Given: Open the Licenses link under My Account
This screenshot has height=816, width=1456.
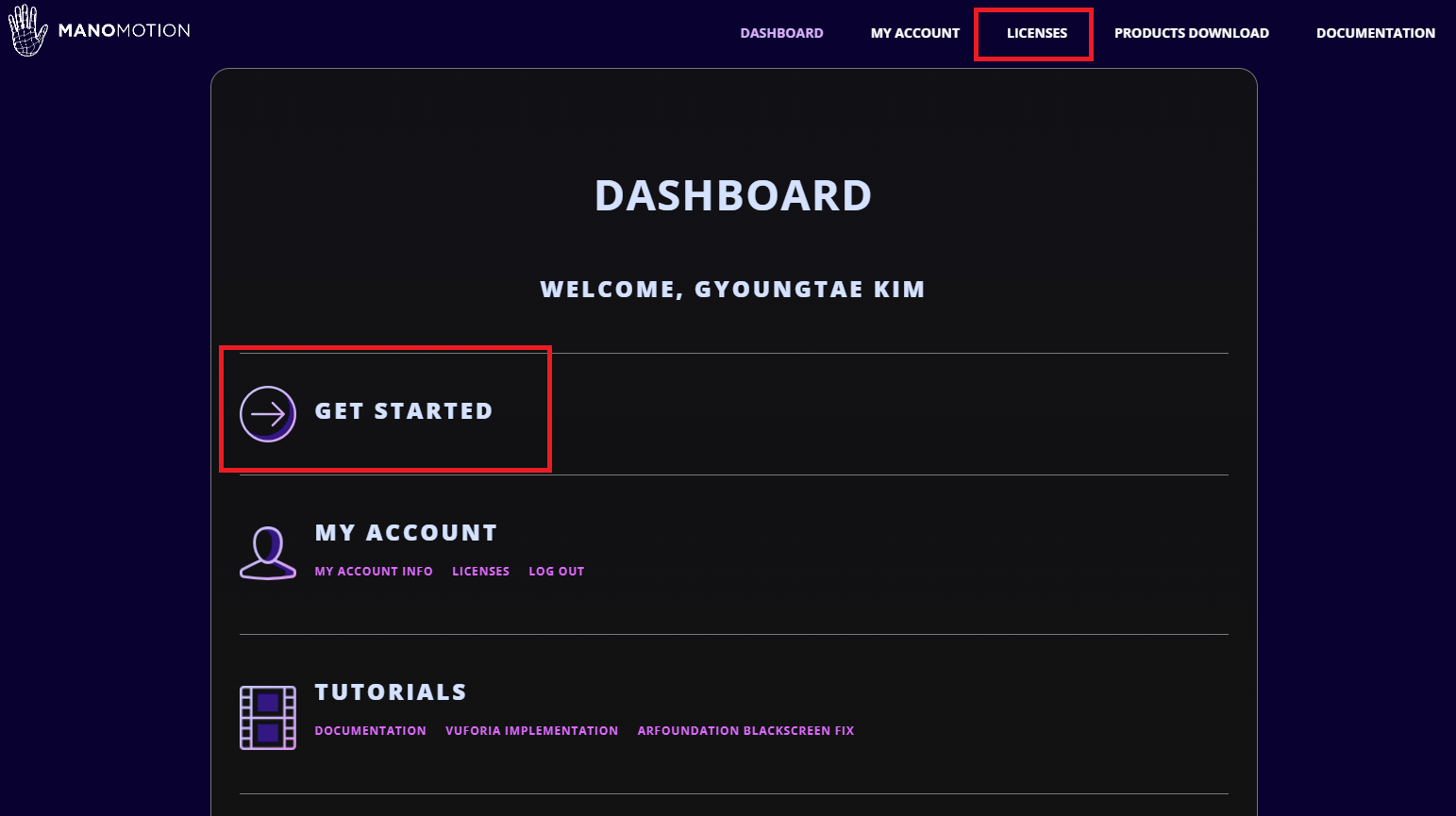Looking at the screenshot, I should point(480,572).
